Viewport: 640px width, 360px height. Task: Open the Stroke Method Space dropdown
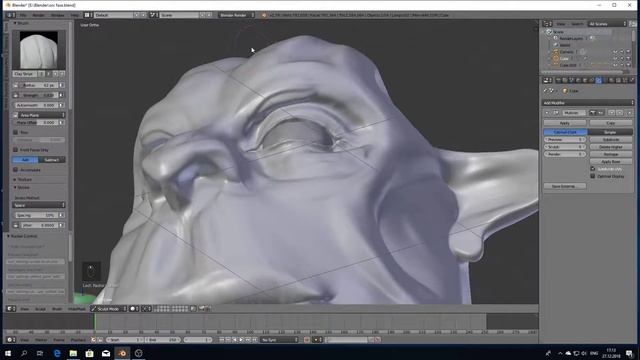[39, 205]
